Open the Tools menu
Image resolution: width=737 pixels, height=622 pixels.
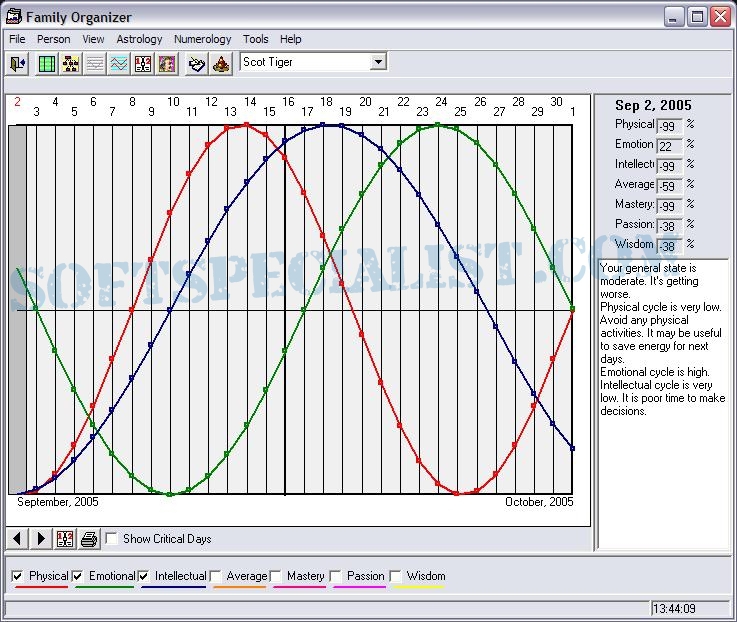pyautogui.click(x=255, y=39)
